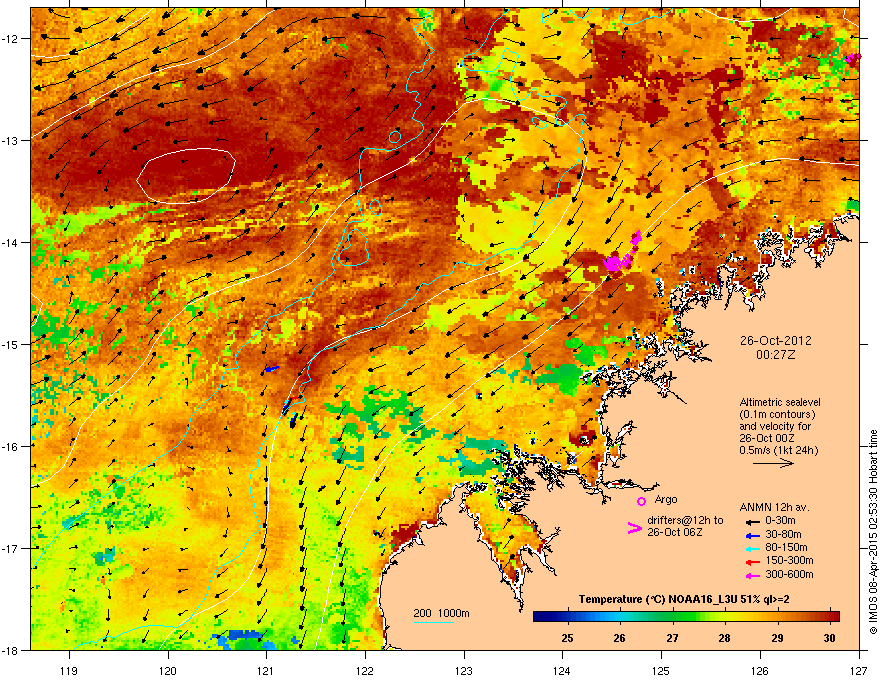The height and width of the screenshot is (680, 880).
Task: Click the latitude axis label -18
Action: [x=11, y=650]
